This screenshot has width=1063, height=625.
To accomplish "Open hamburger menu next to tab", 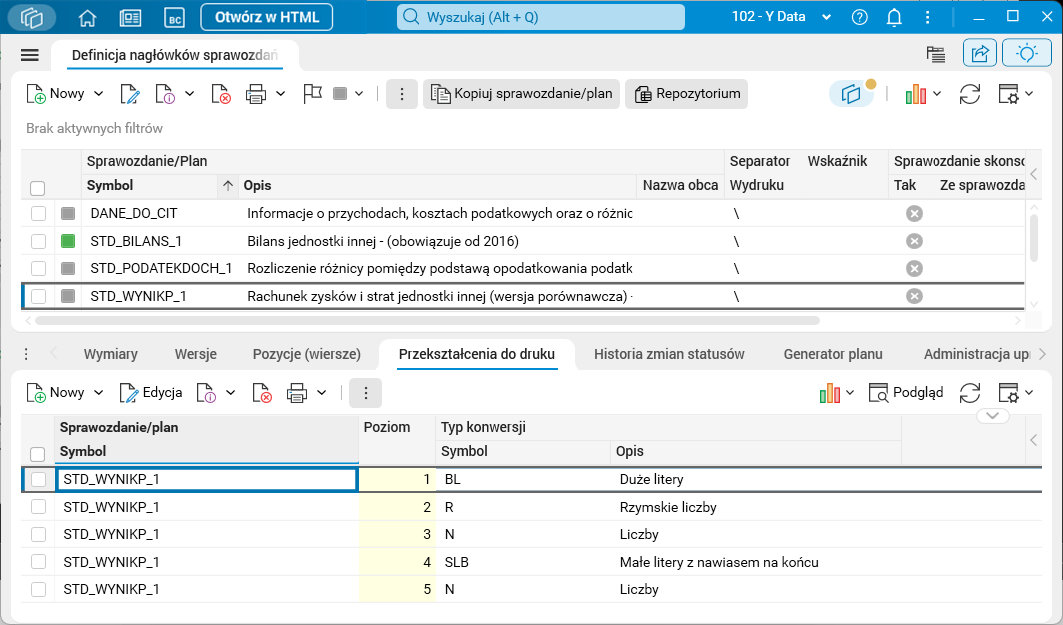I will pos(30,56).
